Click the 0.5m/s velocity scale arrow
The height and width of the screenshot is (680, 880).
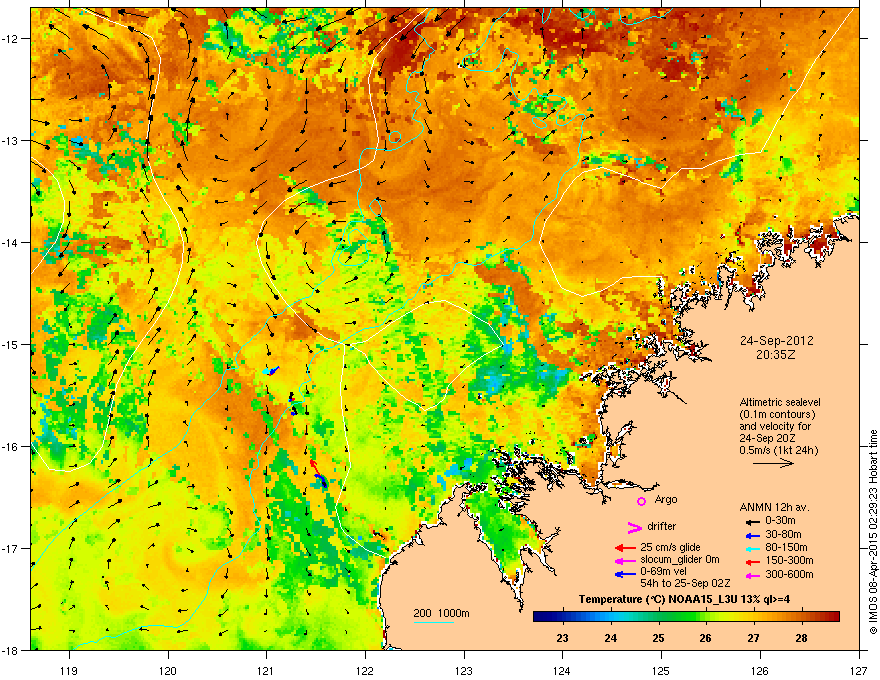pyautogui.click(x=773, y=463)
